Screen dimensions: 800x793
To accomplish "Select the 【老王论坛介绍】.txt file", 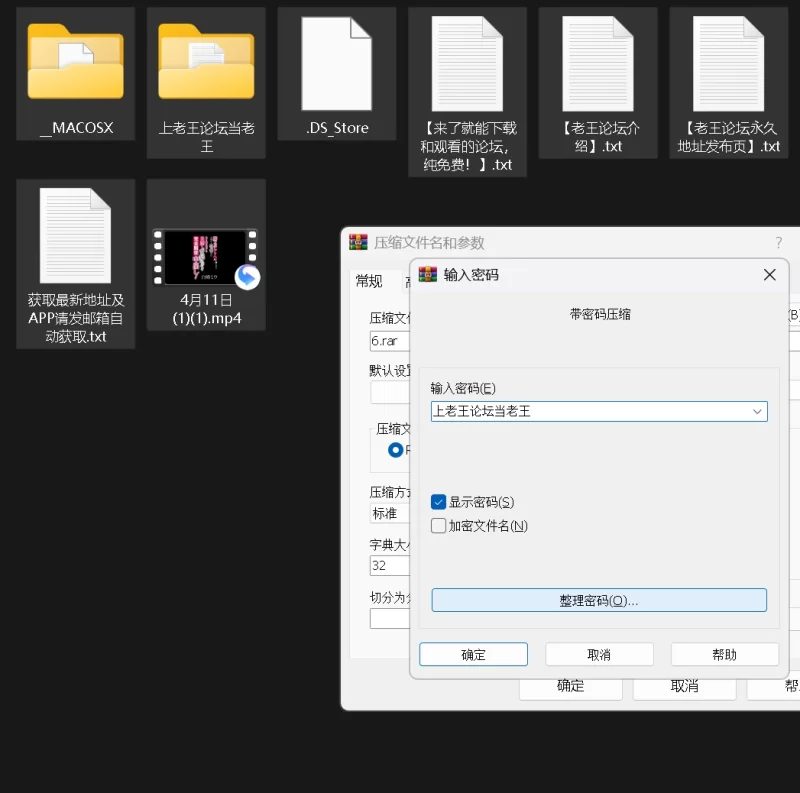I will click(598, 63).
